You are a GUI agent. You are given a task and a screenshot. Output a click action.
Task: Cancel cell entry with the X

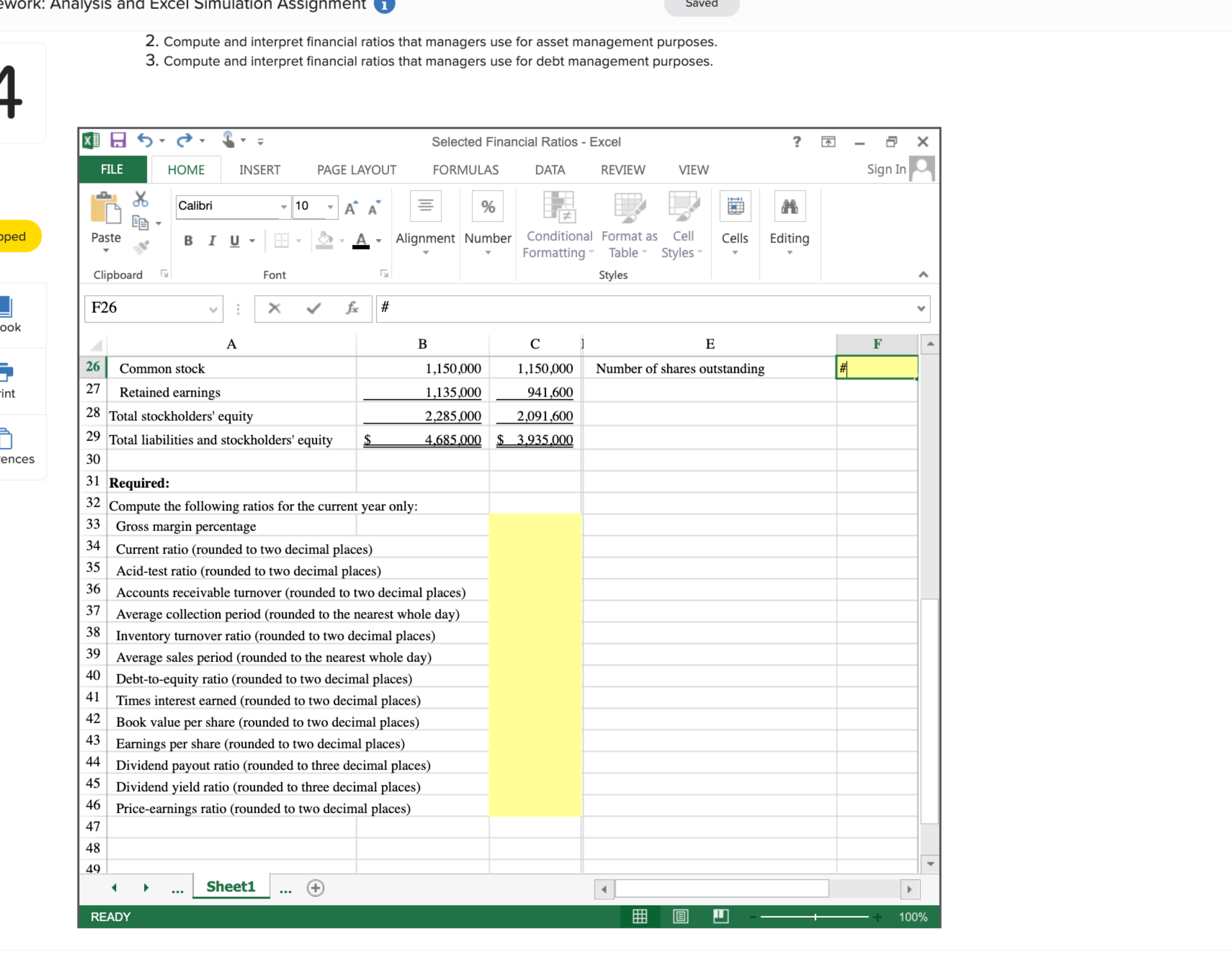[274, 309]
